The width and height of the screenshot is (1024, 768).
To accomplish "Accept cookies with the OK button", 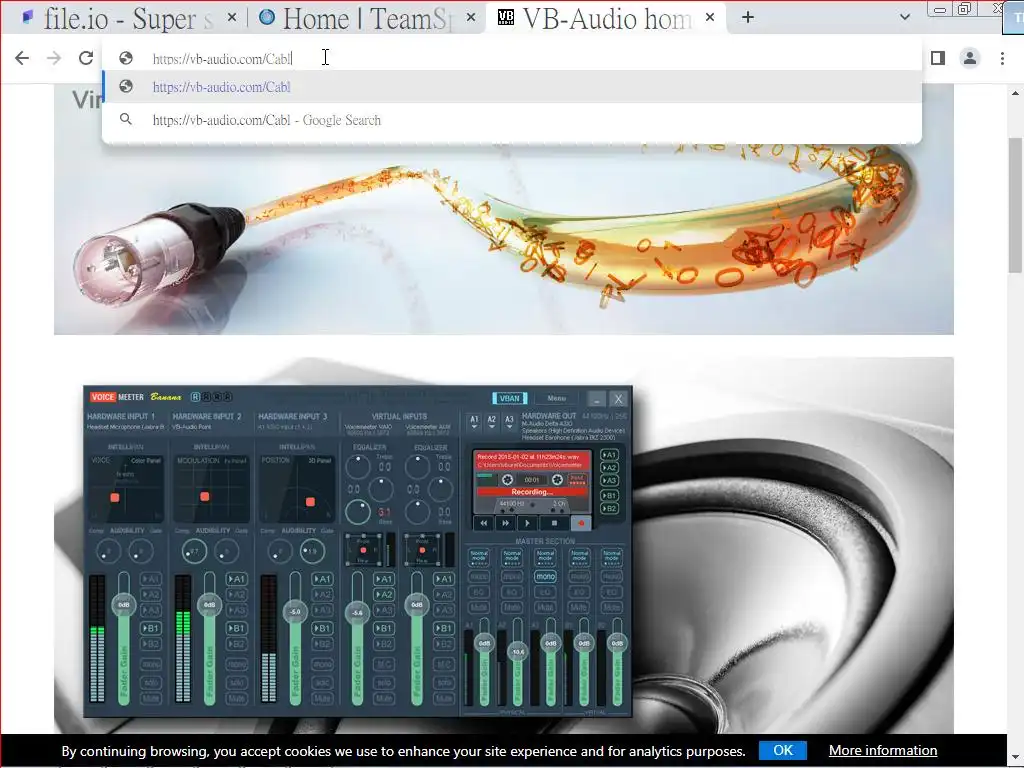I will tap(782, 750).
